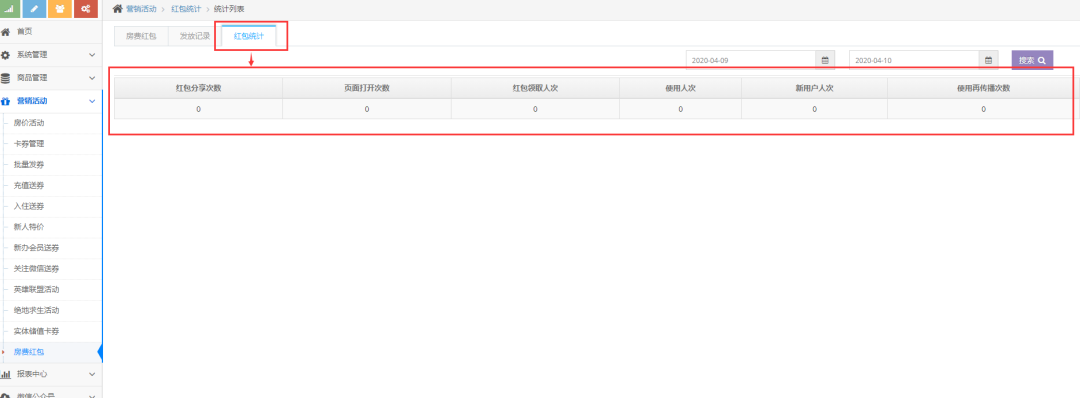
Task: Click the 0 value under 使用人次
Action: click(x=680, y=109)
